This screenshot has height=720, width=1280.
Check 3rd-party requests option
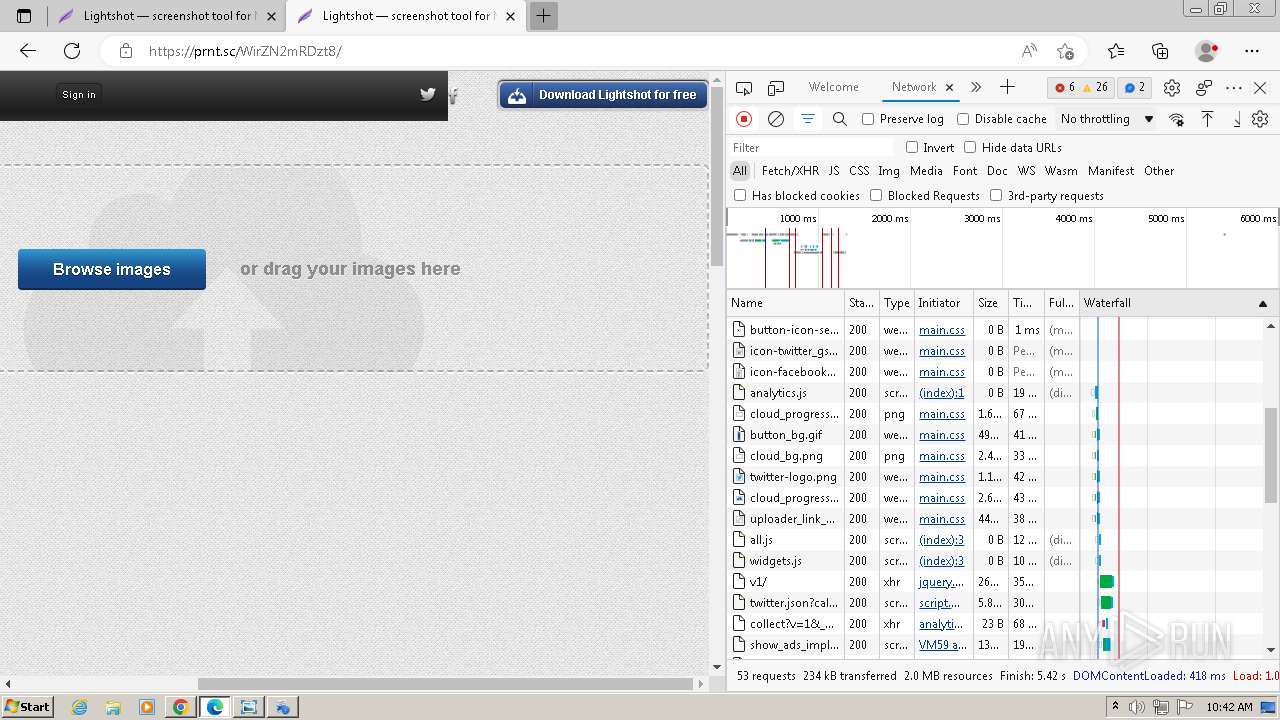tap(996, 195)
